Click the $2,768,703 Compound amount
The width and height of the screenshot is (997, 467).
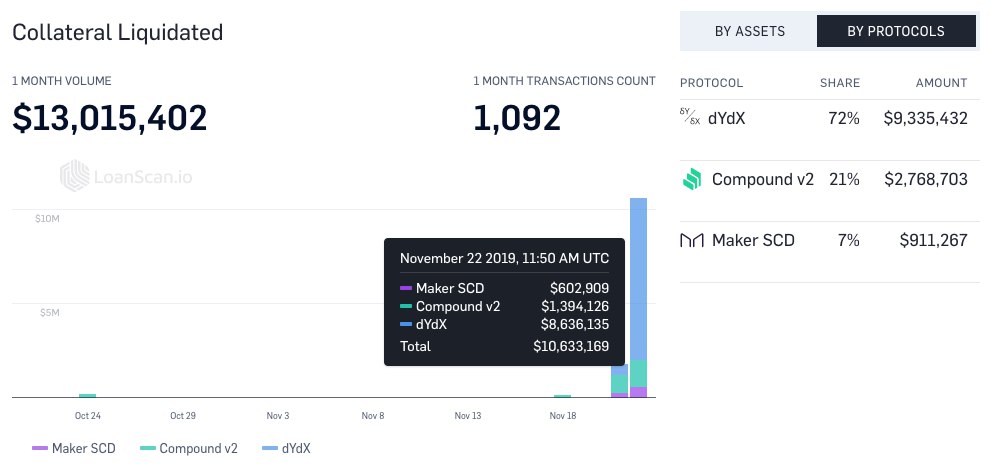pos(926,179)
